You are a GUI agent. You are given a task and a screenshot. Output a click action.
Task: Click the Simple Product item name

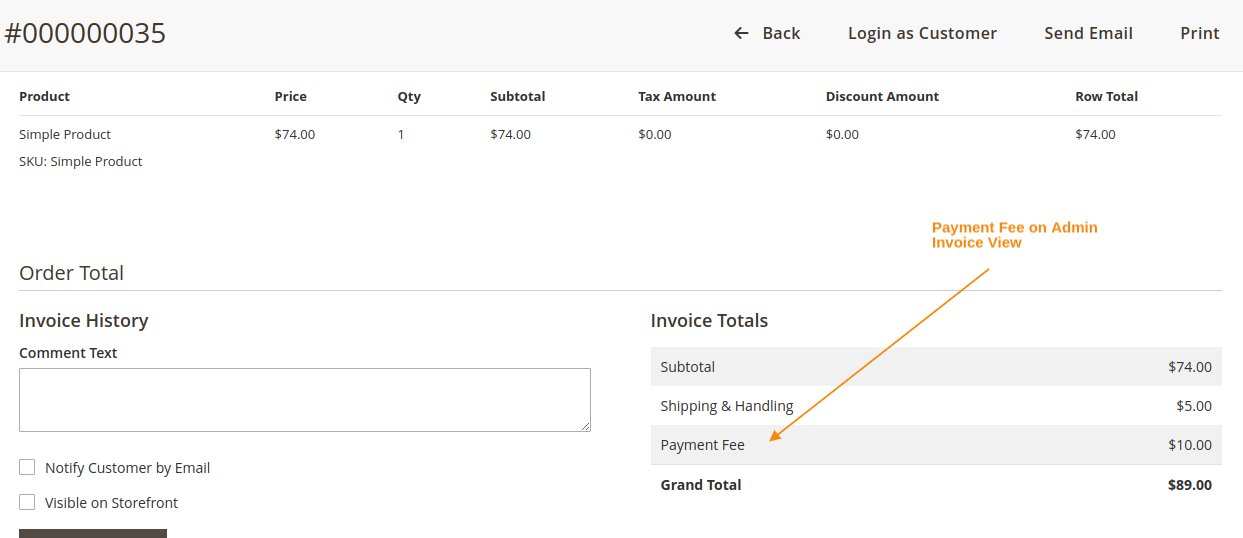click(65, 134)
